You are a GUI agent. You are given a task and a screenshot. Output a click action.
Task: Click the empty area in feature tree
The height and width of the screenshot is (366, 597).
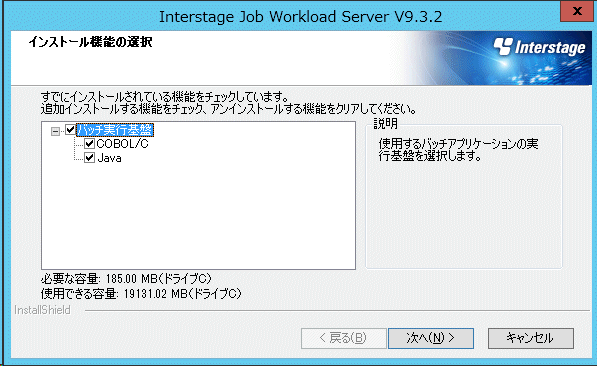[x=198, y=217]
